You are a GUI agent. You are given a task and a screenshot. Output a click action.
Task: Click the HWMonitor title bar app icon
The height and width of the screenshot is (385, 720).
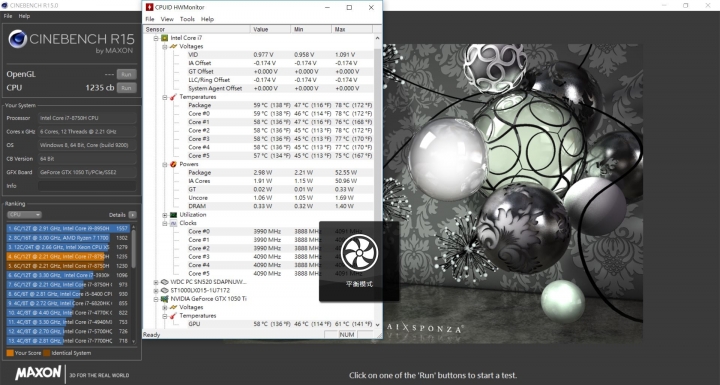[x=149, y=7]
